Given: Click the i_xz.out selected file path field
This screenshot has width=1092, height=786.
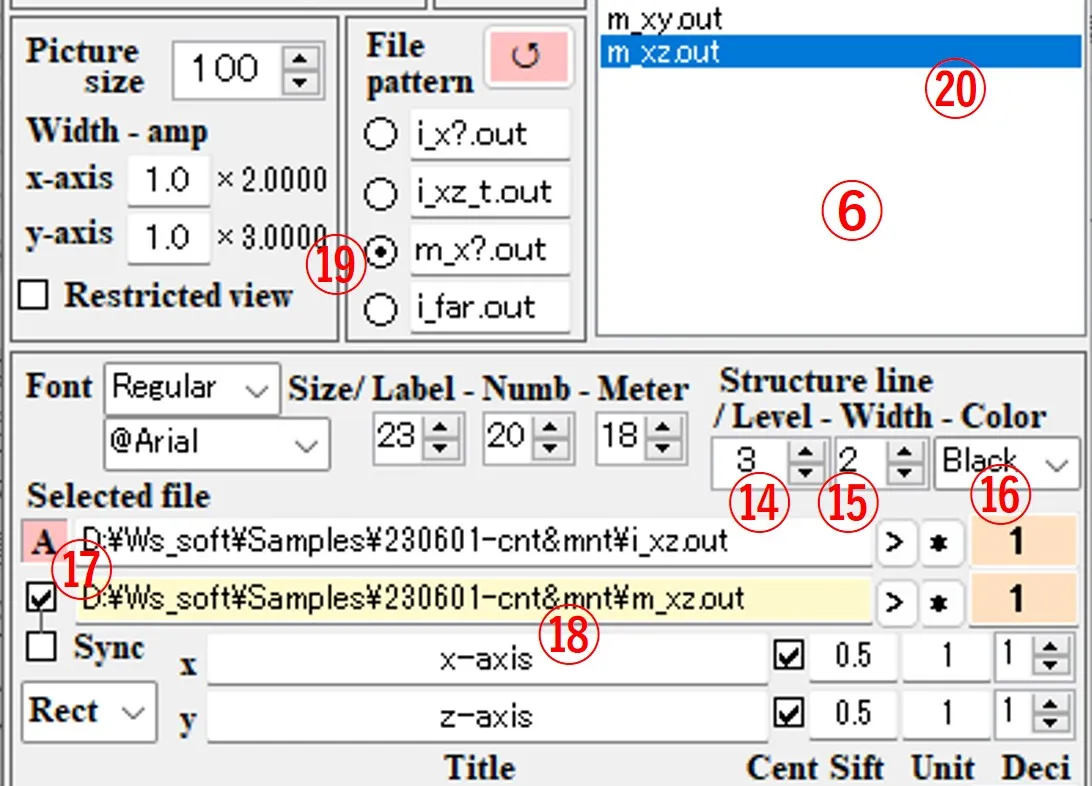Looking at the screenshot, I should [x=473, y=541].
